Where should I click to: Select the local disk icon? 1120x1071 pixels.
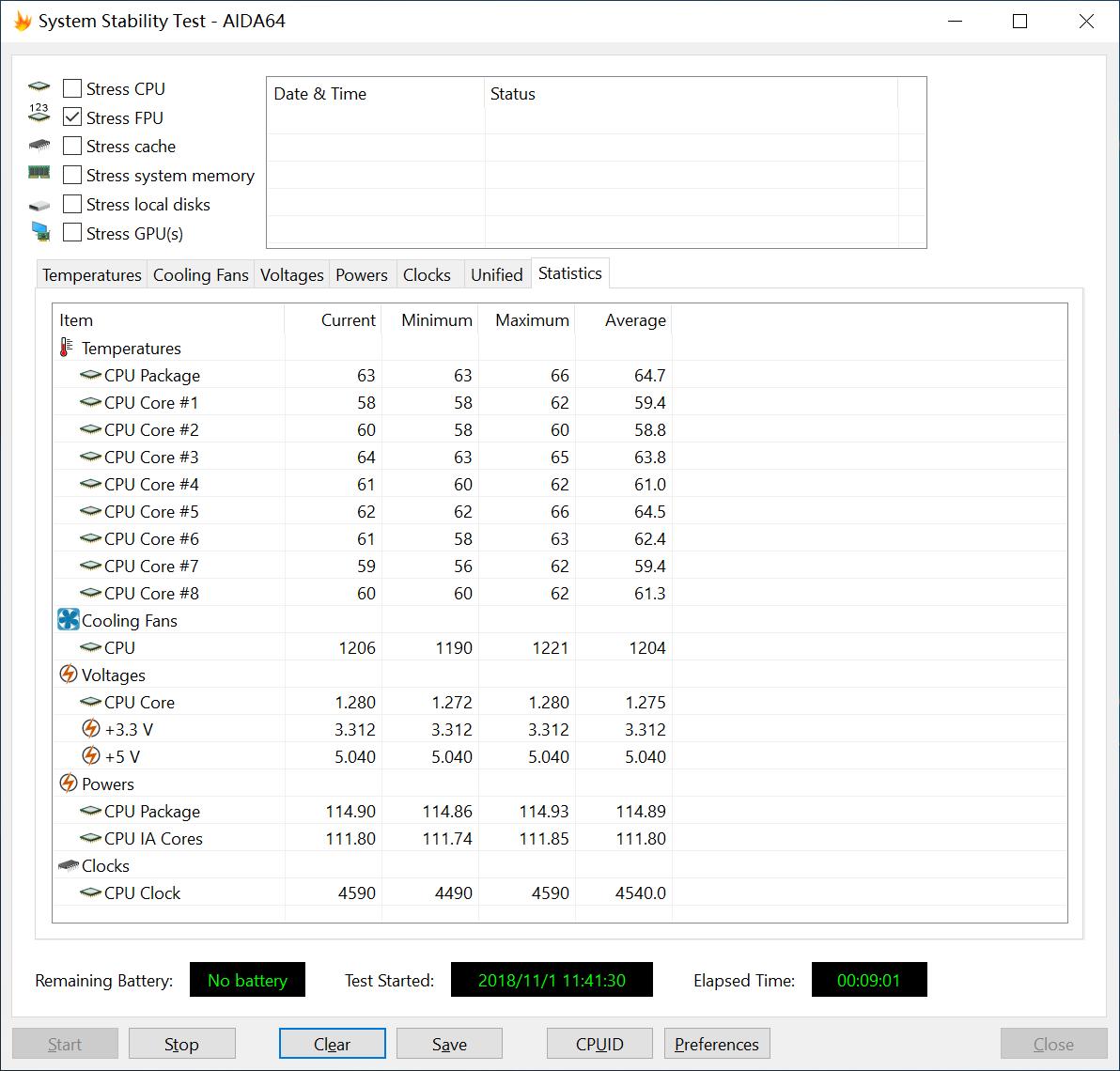click(x=39, y=203)
